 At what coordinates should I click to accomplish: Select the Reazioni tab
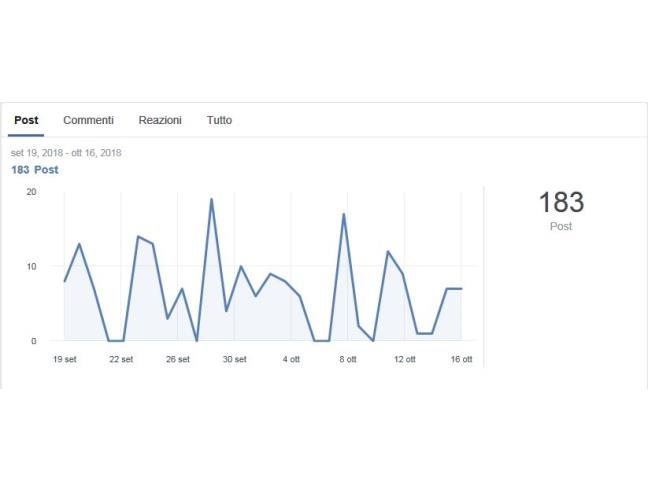click(160, 120)
